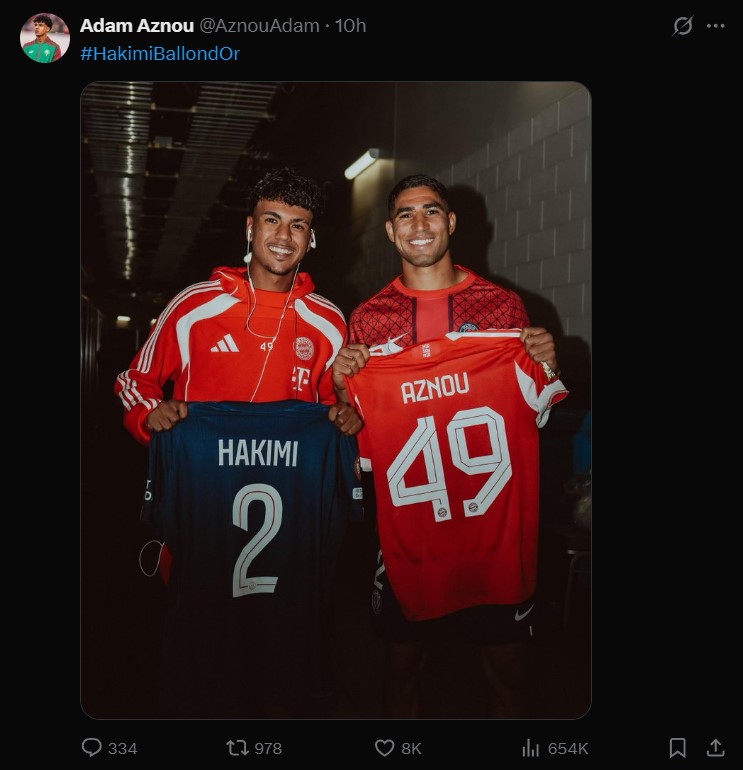Bookmark this post
Viewport: 743px width, 770px height.
tap(677, 747)
